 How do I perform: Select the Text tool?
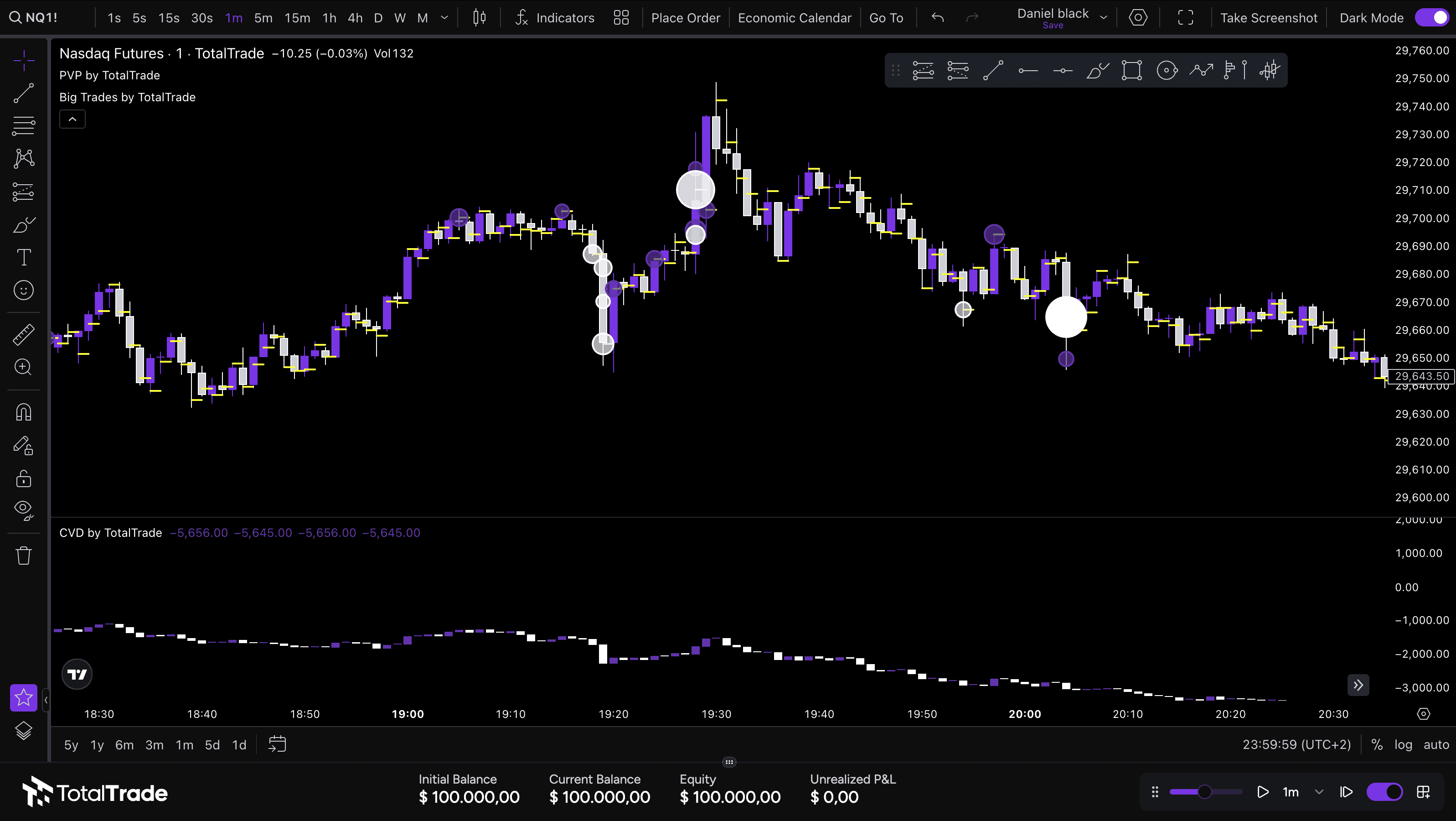tap(24, 258)
